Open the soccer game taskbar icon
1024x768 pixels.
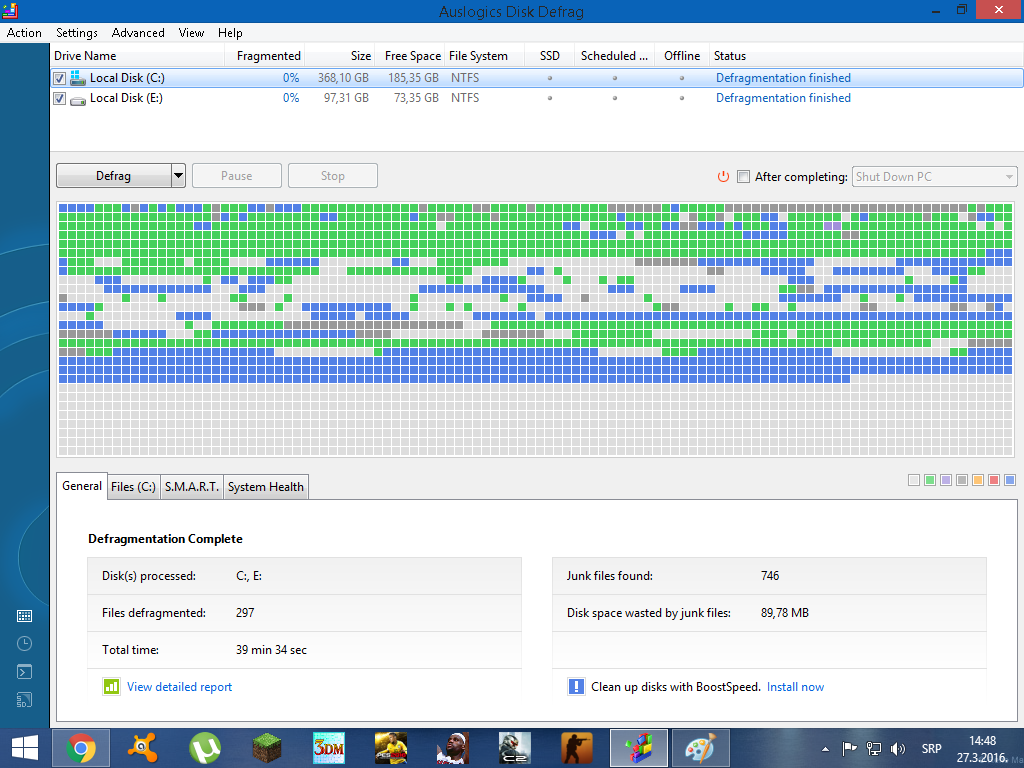[x=391, y=748]
